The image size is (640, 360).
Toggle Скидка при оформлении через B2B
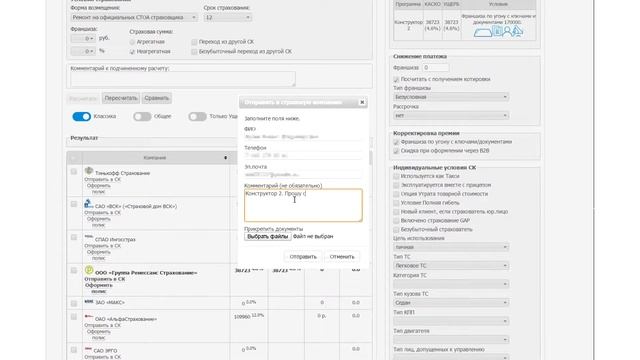pyautogui.click(x=396, y=151)
